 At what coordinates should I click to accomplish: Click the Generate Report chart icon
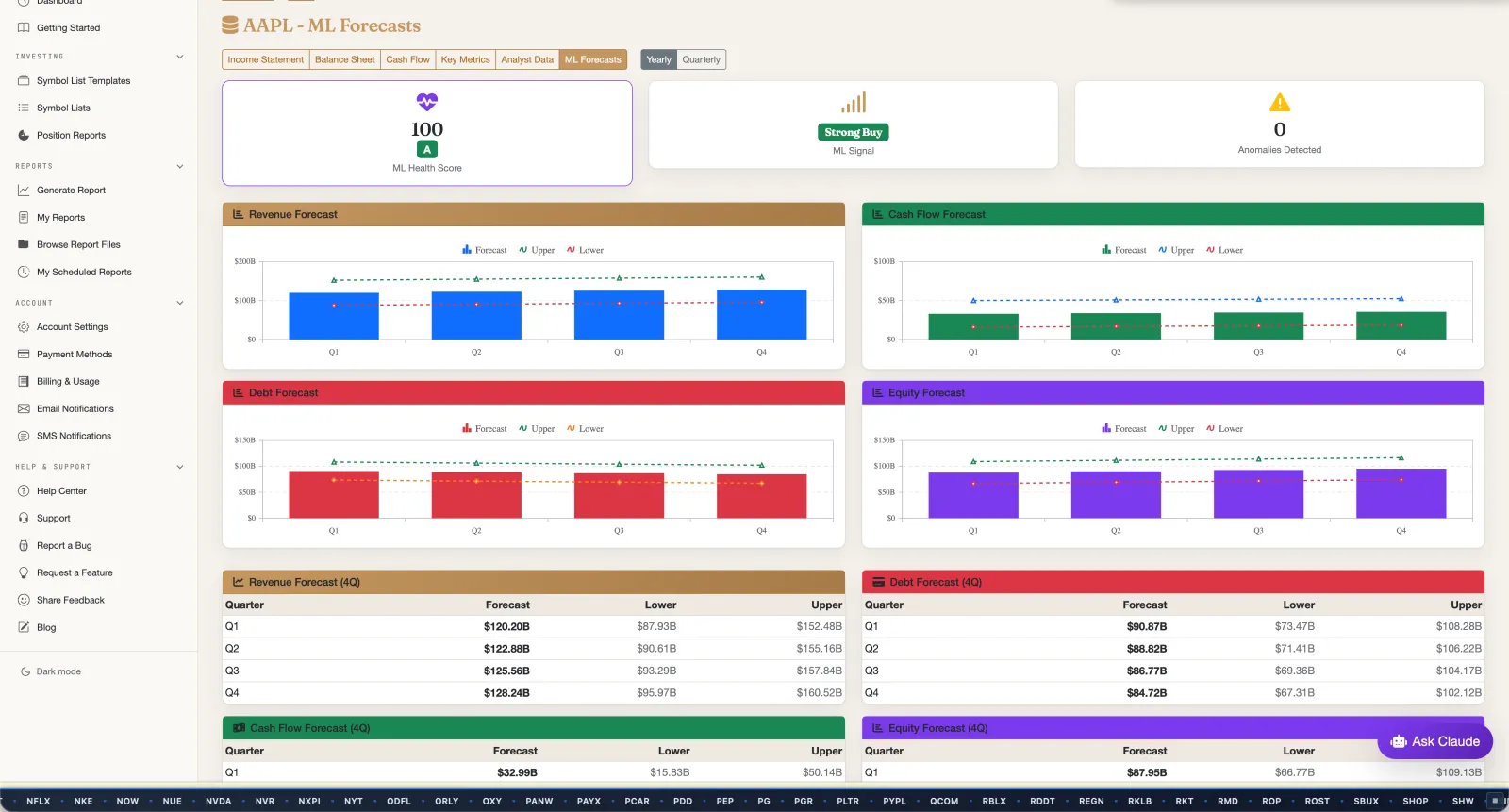[24, 190]
